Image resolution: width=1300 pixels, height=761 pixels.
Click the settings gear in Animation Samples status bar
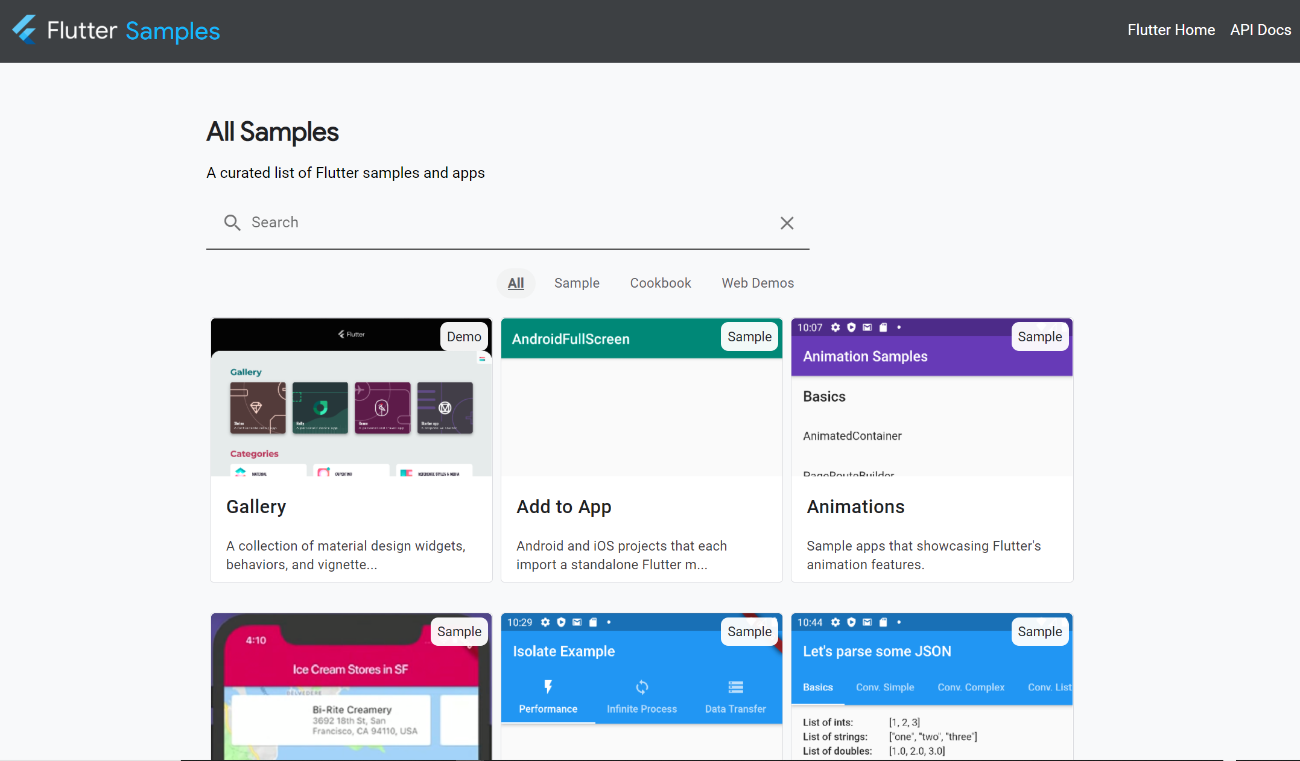click(x=837, y=327)
